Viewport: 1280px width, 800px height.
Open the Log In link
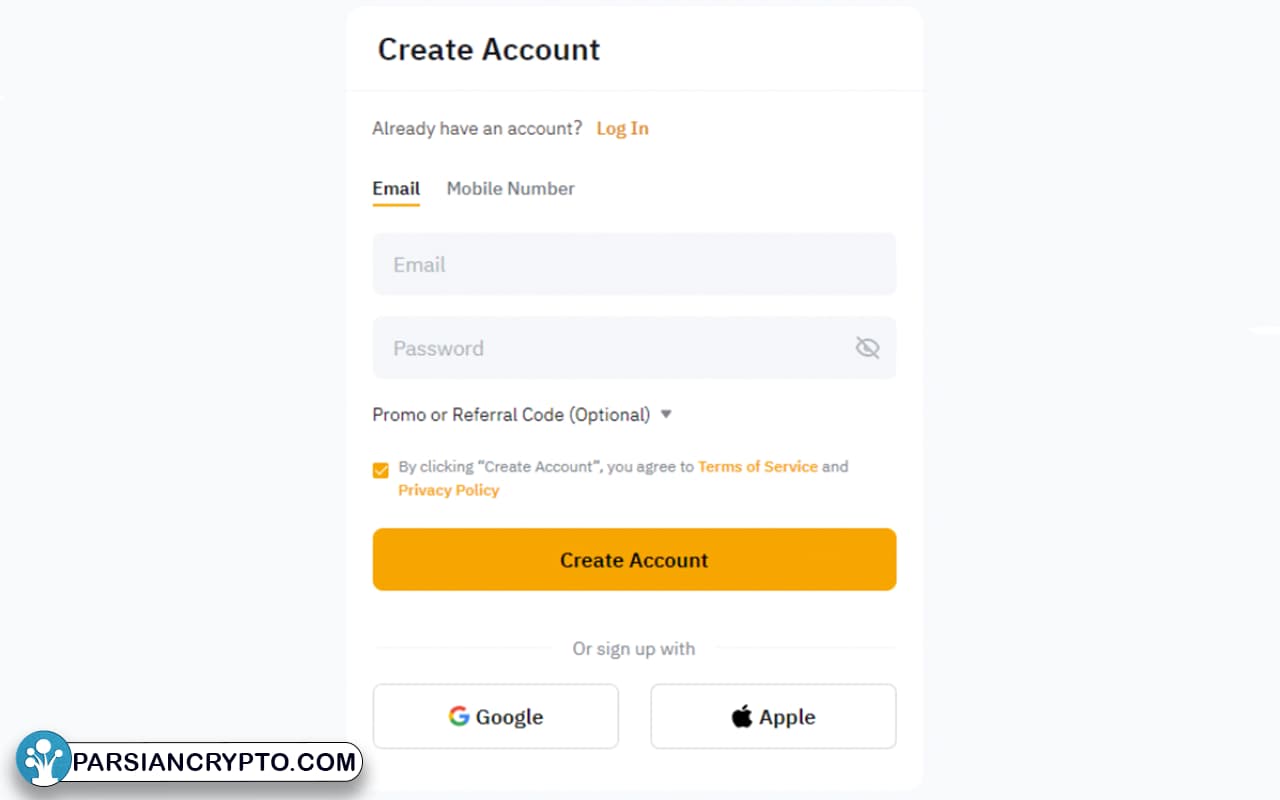point(622,128)
